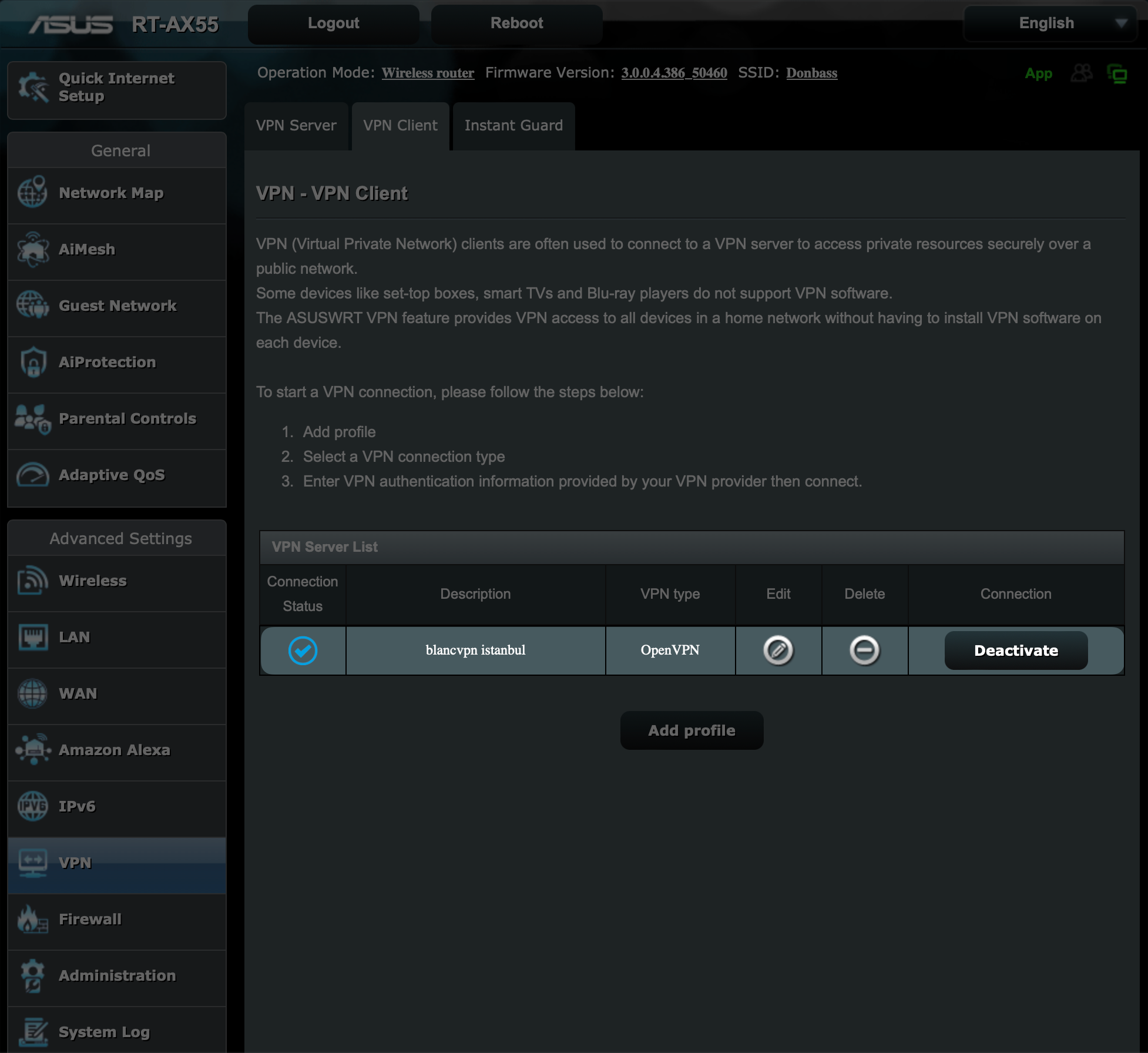Open the English language dropdown
This screenshot has height=1053, width=1148.
tap(1046, 24)
